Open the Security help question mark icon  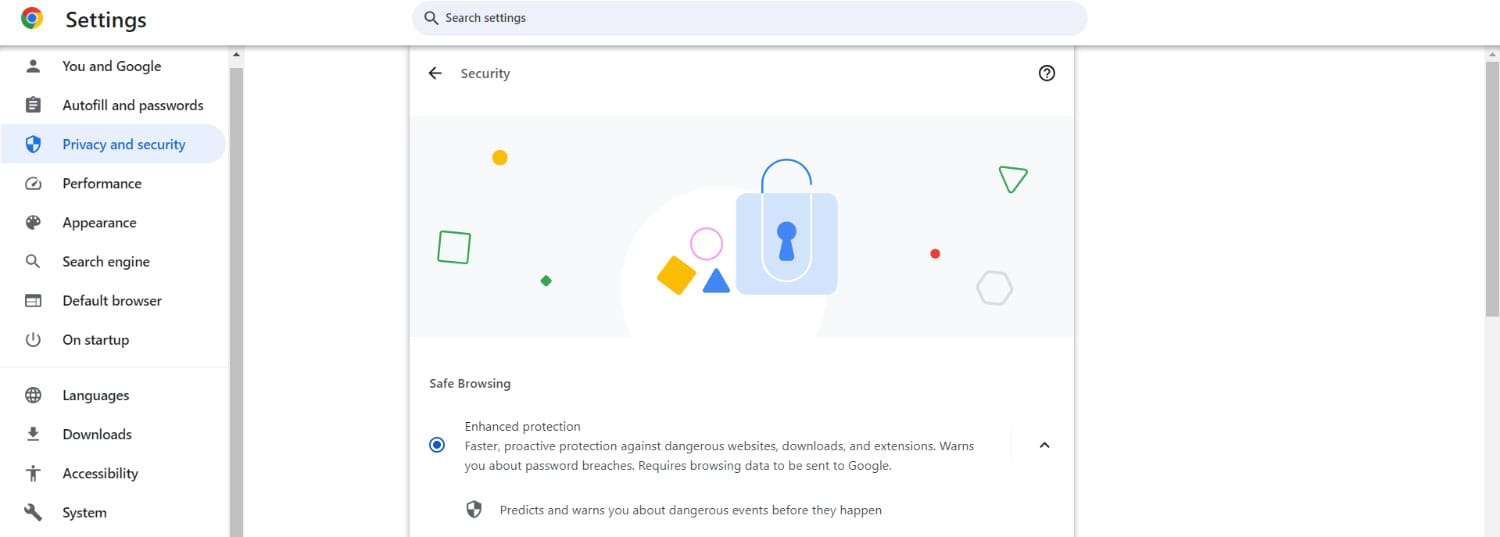tap(1047, 73)
